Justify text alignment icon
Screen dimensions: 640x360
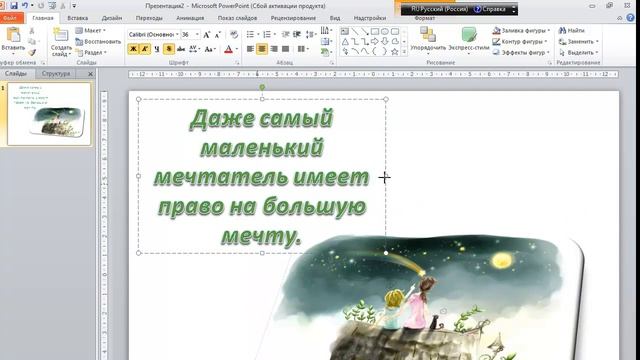pyautogui.click(x=285, y=49)
